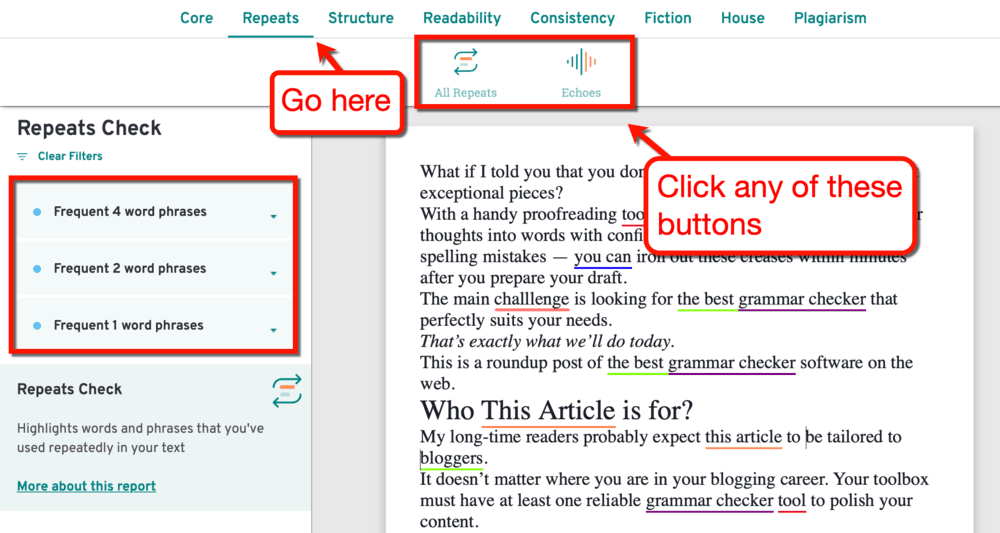Viewport: 1000px width, 533px height.
Task: Toggle blue dot beside Frequent 4 word phrases
Action: point(37,212)
